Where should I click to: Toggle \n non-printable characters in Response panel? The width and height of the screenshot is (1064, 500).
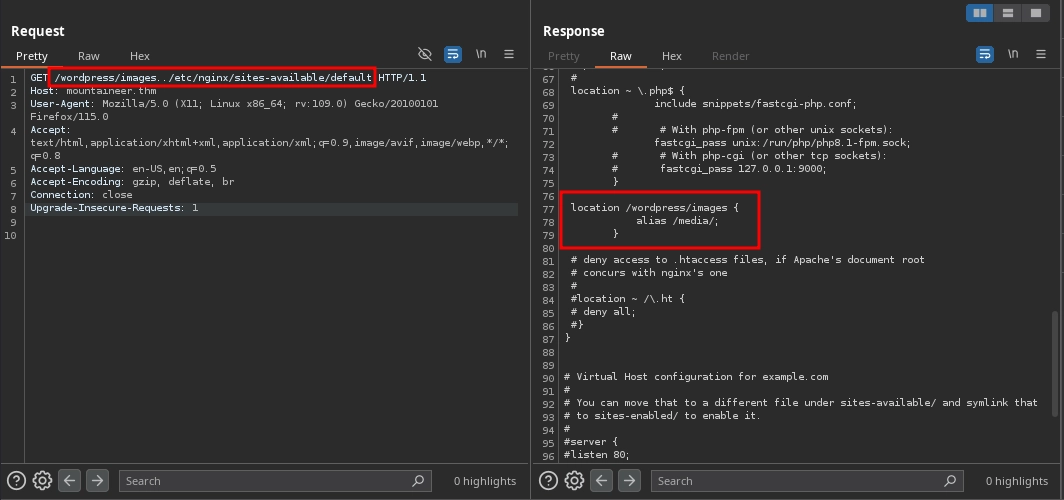(x=1013, y=54)
